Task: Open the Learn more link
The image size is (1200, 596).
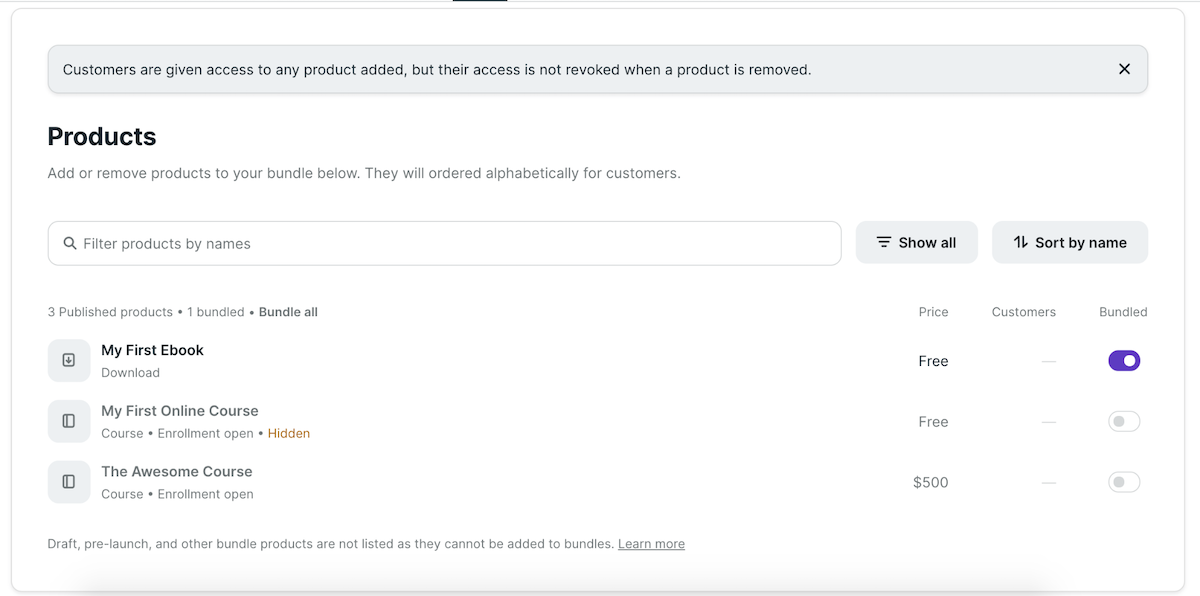Action: click(651, 543)
